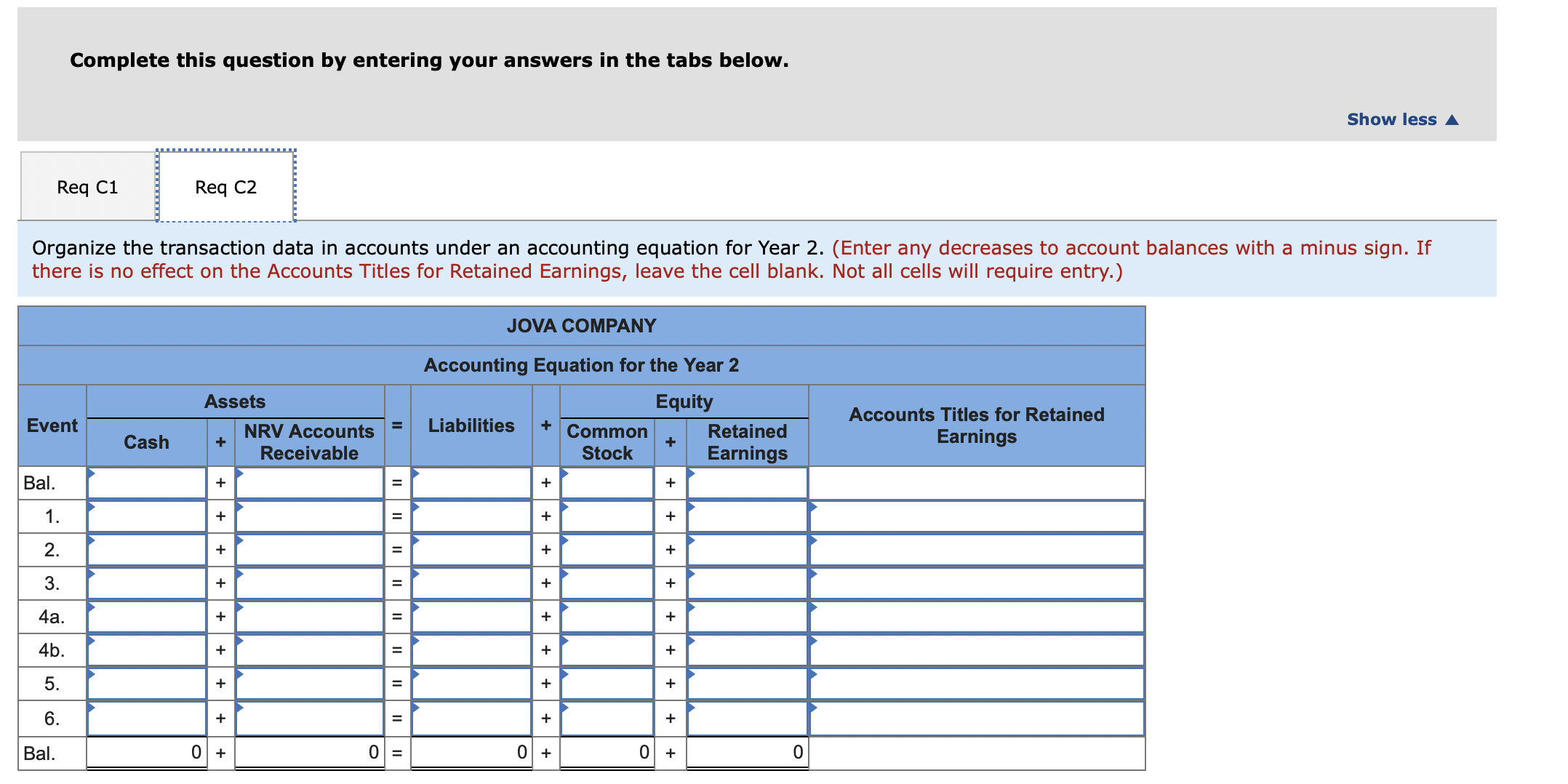The width and height of the screenshot is (1568, 784).
Task: Collapse instructions with Show less link
Action: point(1402,119)
